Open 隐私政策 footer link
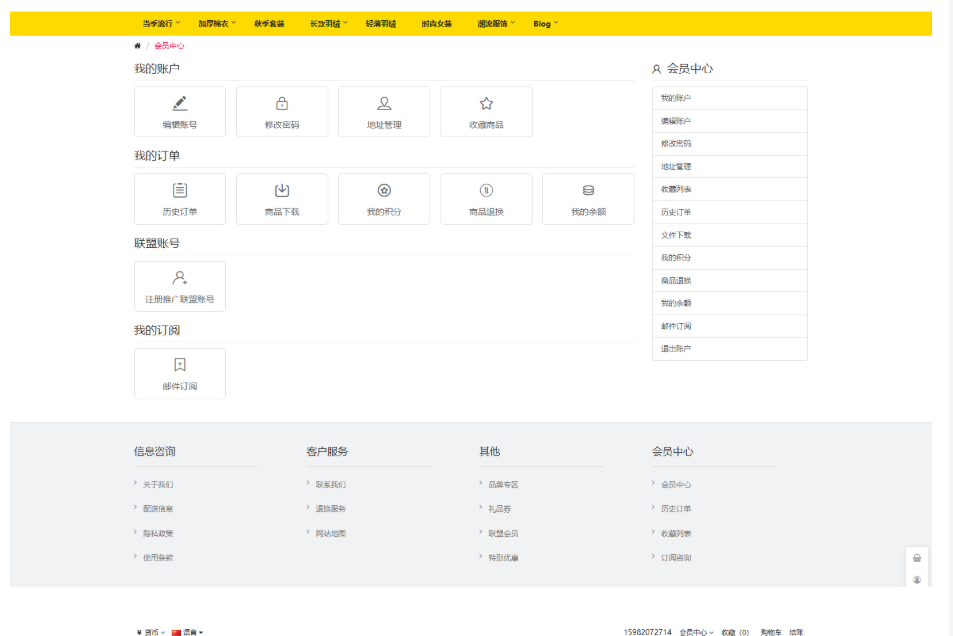Viewport: 953px width, 636px height. [158, 533]
